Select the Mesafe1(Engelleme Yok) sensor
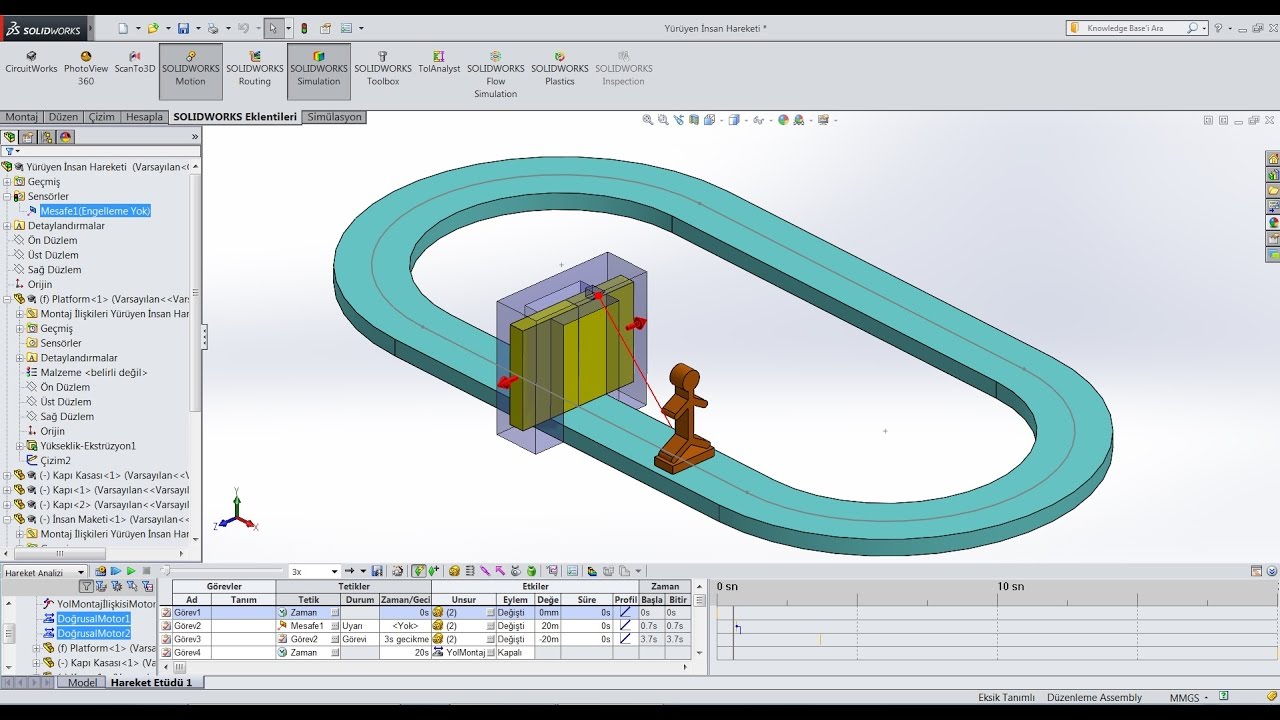 click(x=95, y=211)
